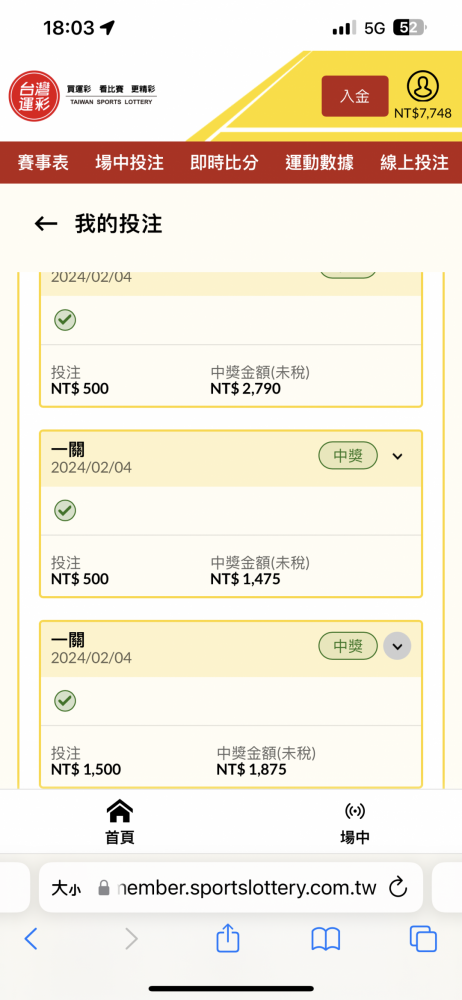Switch to the 即時比分 tab
The width and height of the screenshot is (462, 1000).
pyautogui.click(x=224, y=163)
